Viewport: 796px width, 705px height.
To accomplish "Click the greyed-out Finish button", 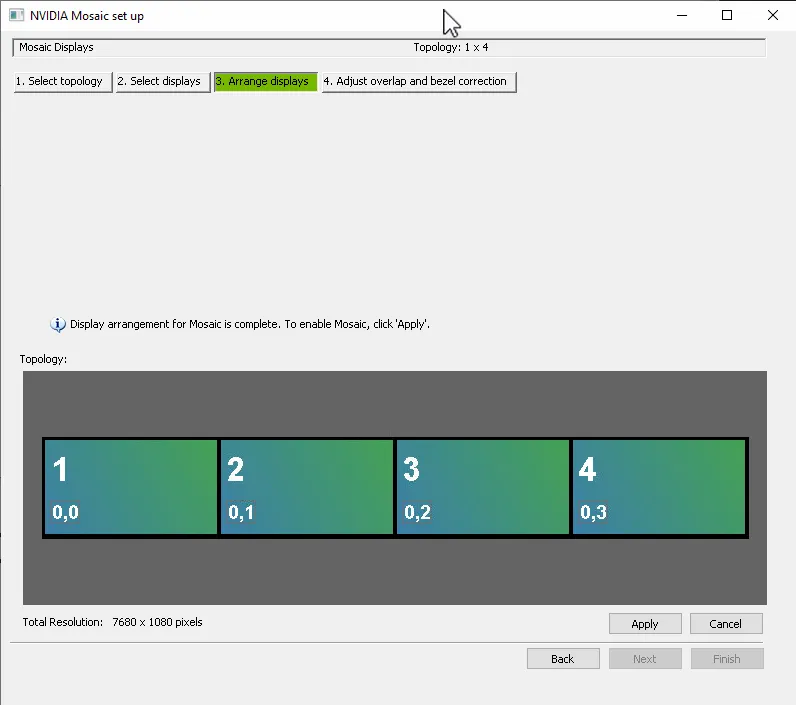I will click(726, 659).
